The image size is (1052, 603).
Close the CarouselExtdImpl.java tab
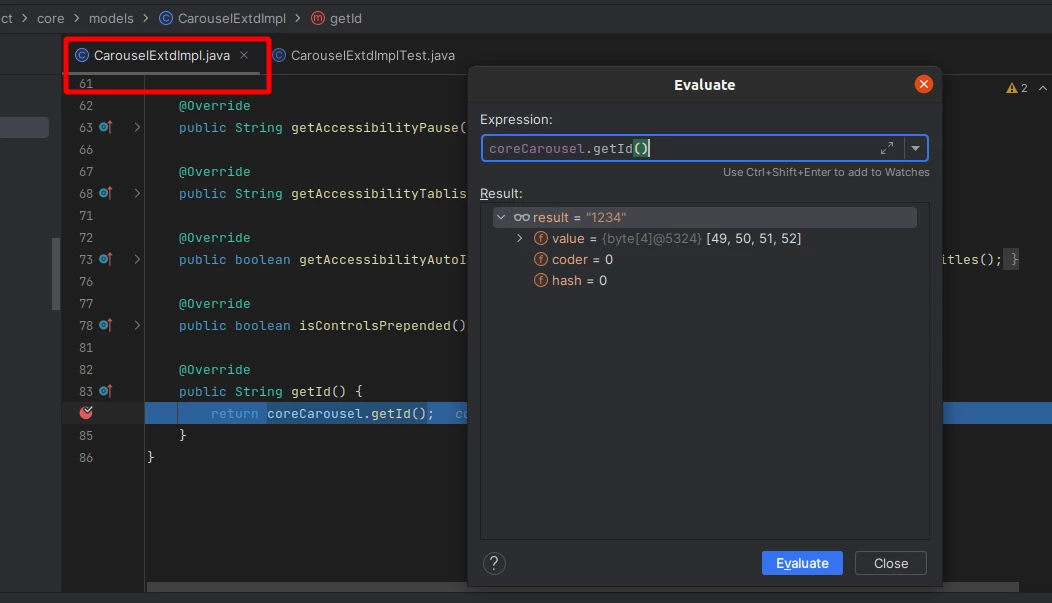pos(244,56)
